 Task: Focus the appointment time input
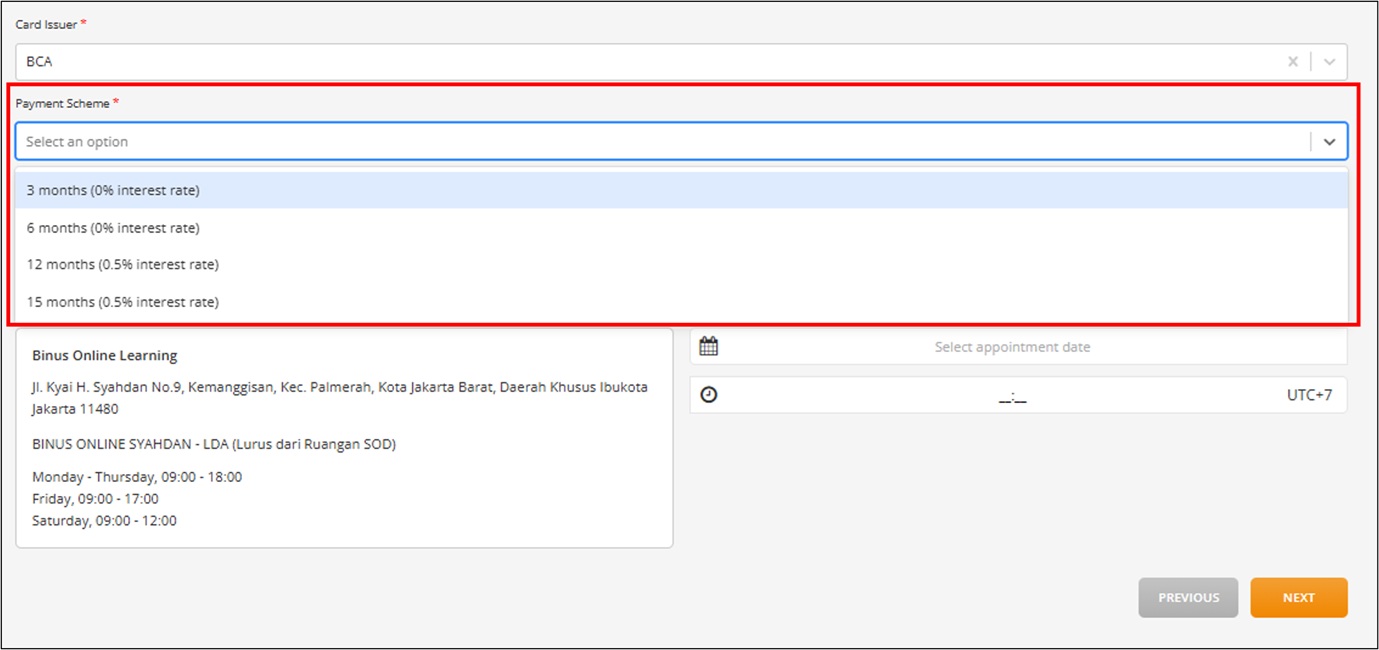coord(1012,395)
